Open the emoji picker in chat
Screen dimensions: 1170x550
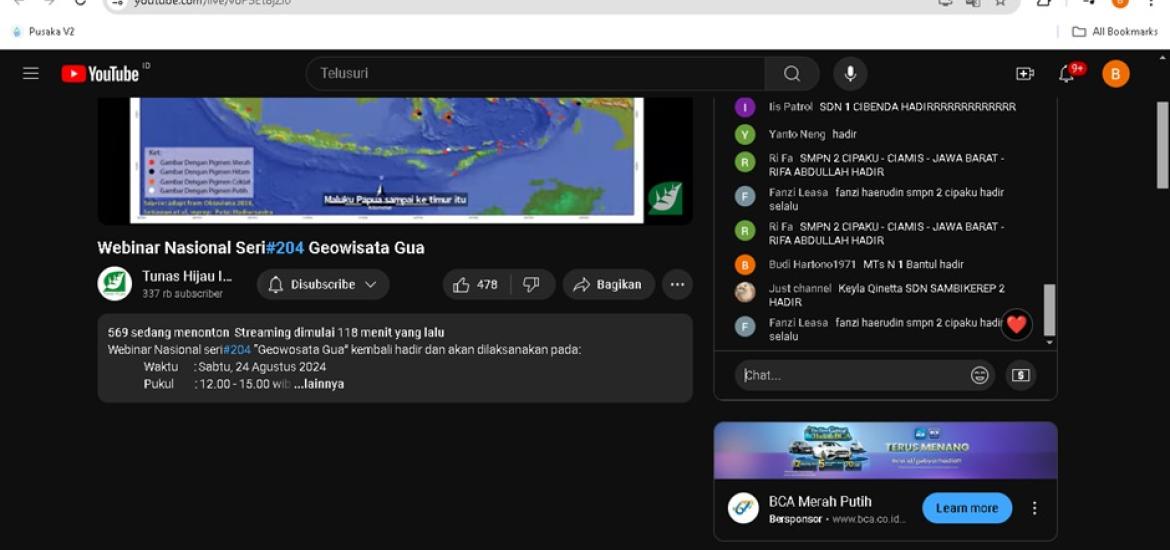(x=980, y=375)
